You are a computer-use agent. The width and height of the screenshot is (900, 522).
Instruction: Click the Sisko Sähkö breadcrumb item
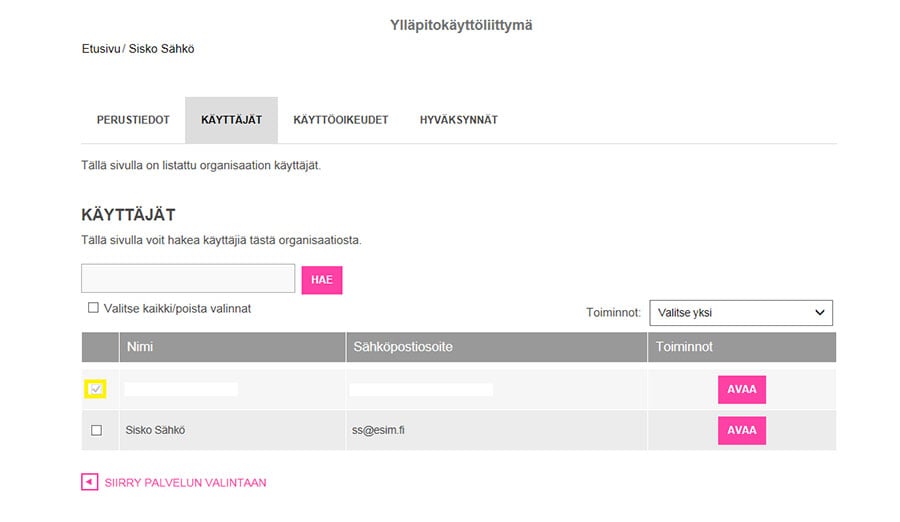[x=161, y=49]
